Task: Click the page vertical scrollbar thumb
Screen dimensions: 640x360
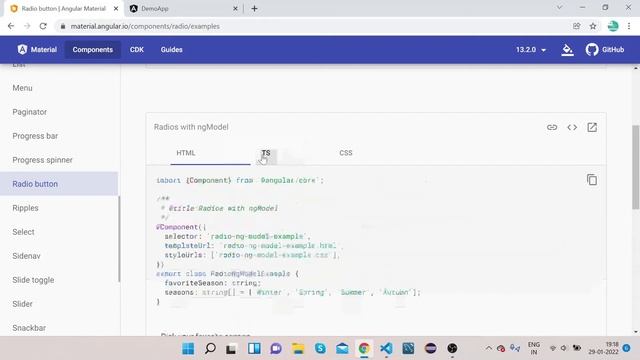Action: 636,167
